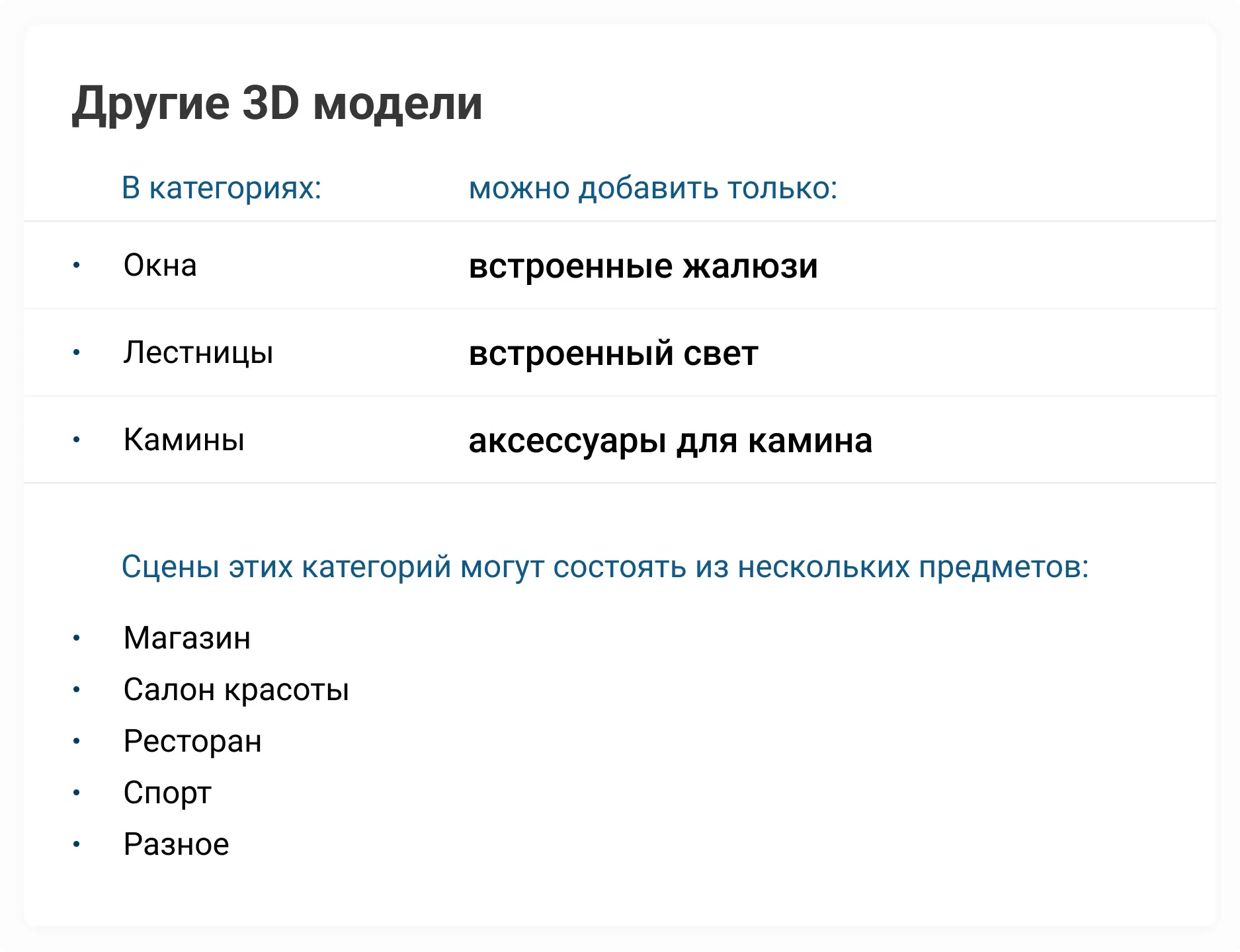Select the "Камины" category row

(x=184, y=440)
